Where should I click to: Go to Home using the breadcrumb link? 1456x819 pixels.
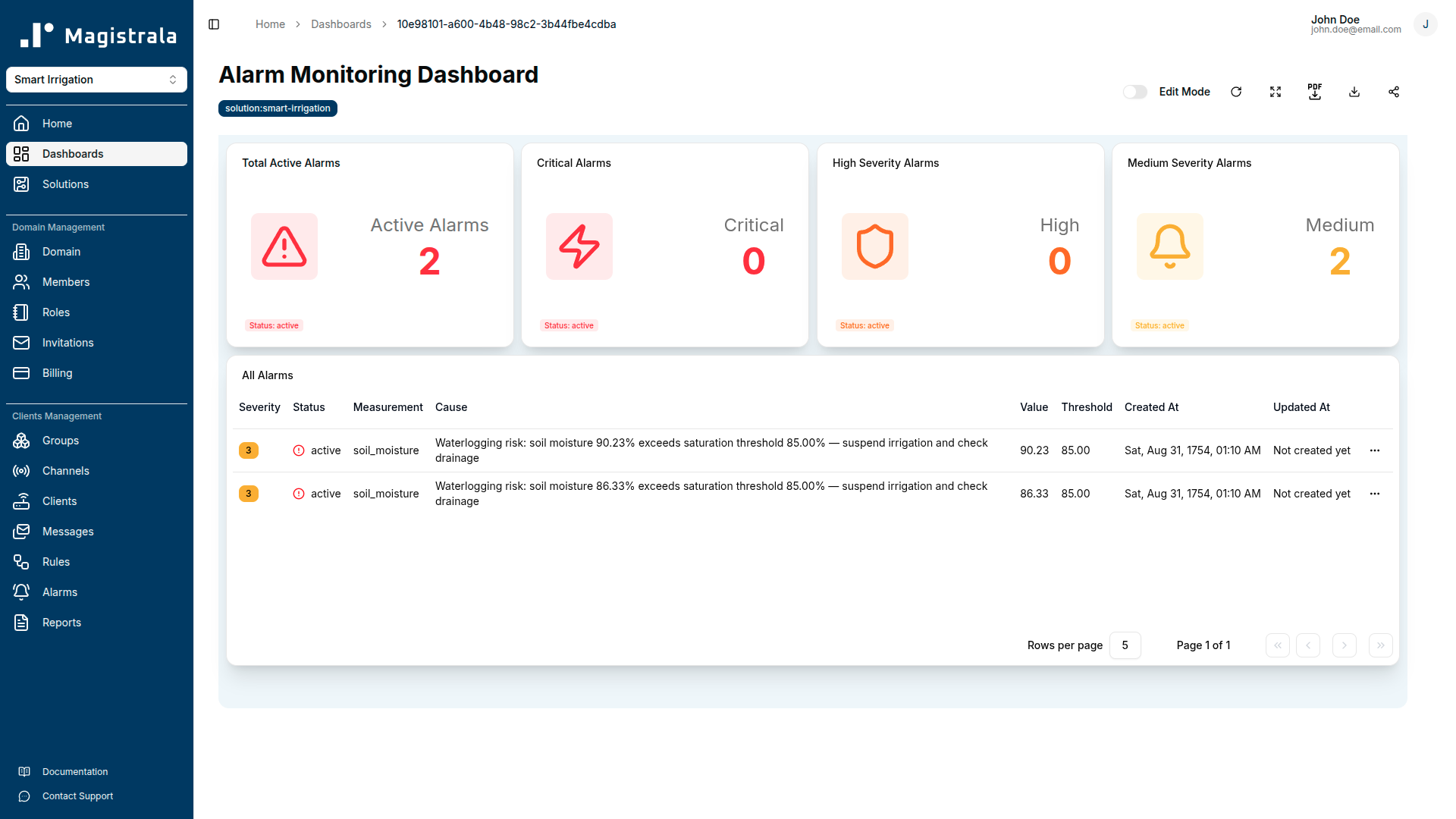[270, 24]
